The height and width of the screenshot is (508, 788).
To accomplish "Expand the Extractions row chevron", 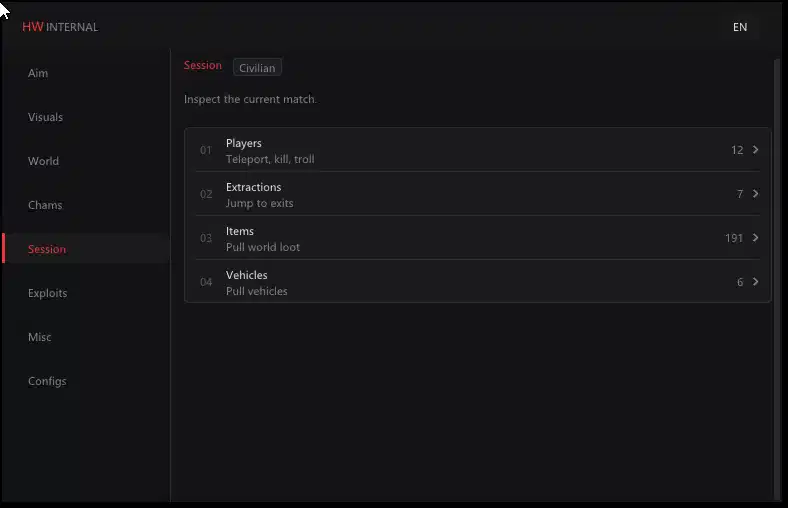I will click(x=755, y=193).
